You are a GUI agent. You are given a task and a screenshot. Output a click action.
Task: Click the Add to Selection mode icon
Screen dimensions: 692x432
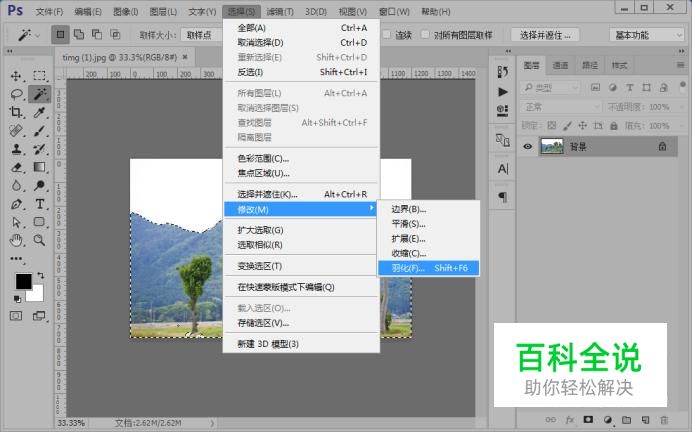tap(79, 34)
